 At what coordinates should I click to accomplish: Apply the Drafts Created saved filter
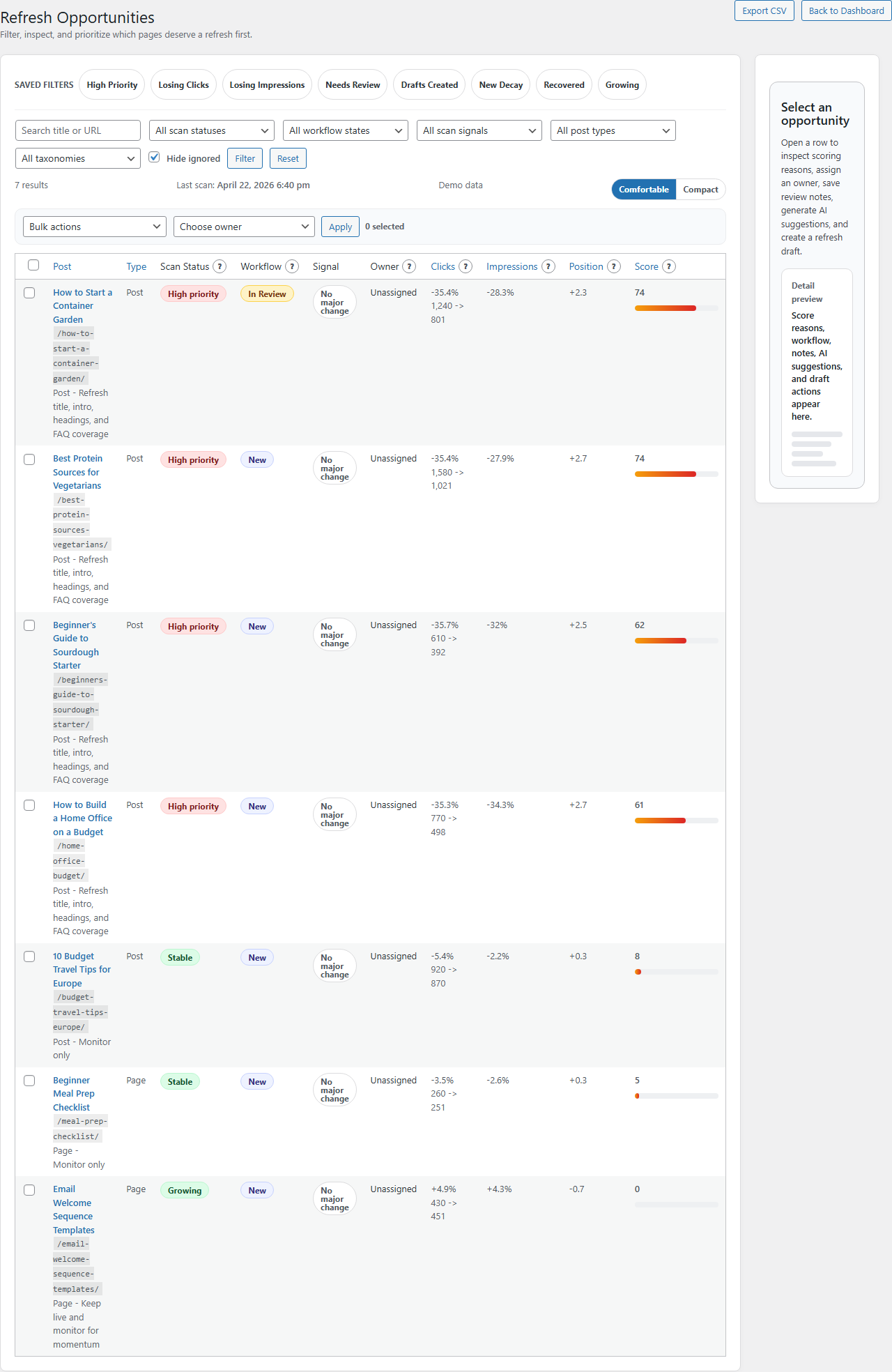point(429,85)
